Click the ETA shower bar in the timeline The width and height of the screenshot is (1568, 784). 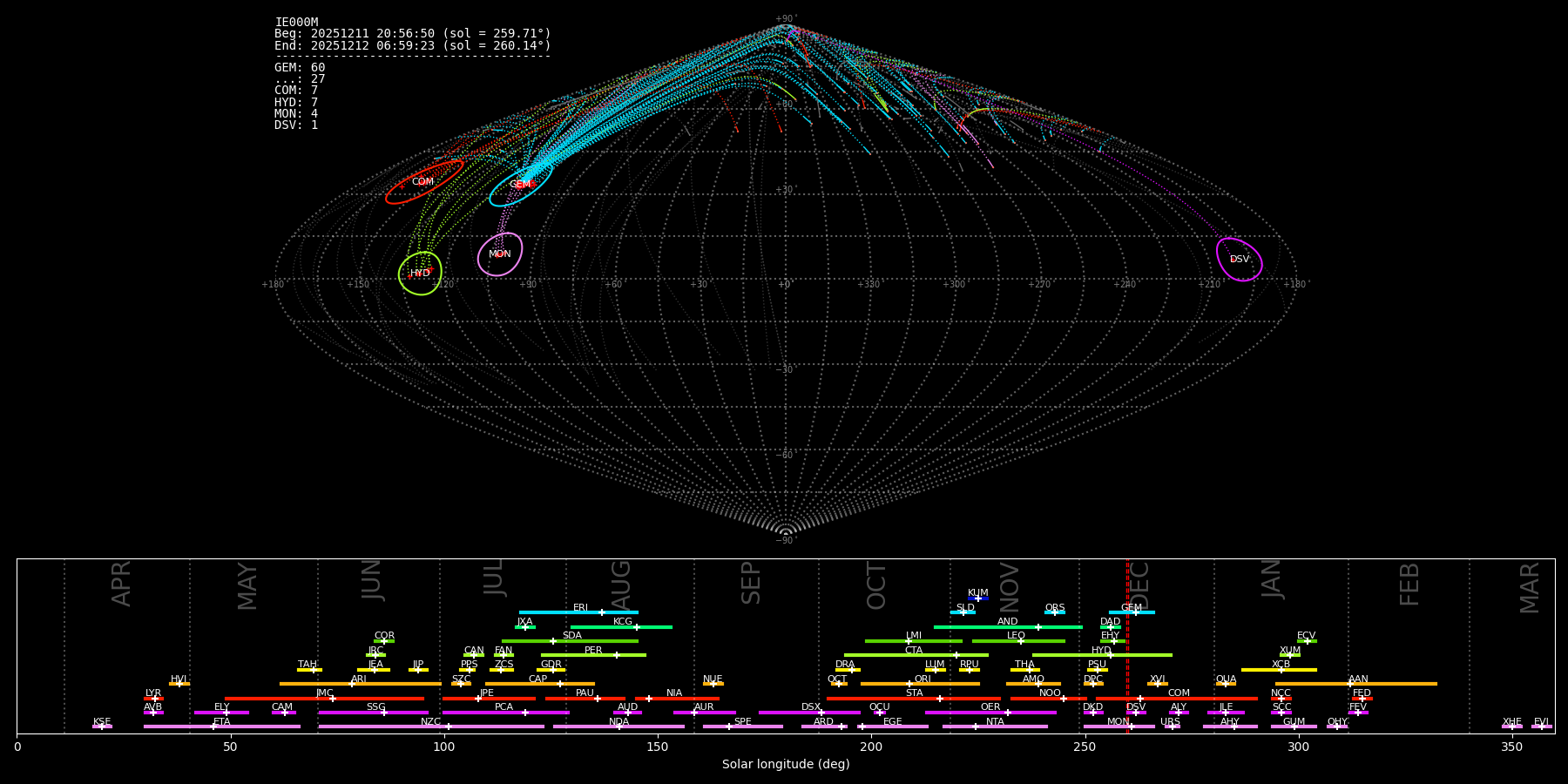coord(221,726)
